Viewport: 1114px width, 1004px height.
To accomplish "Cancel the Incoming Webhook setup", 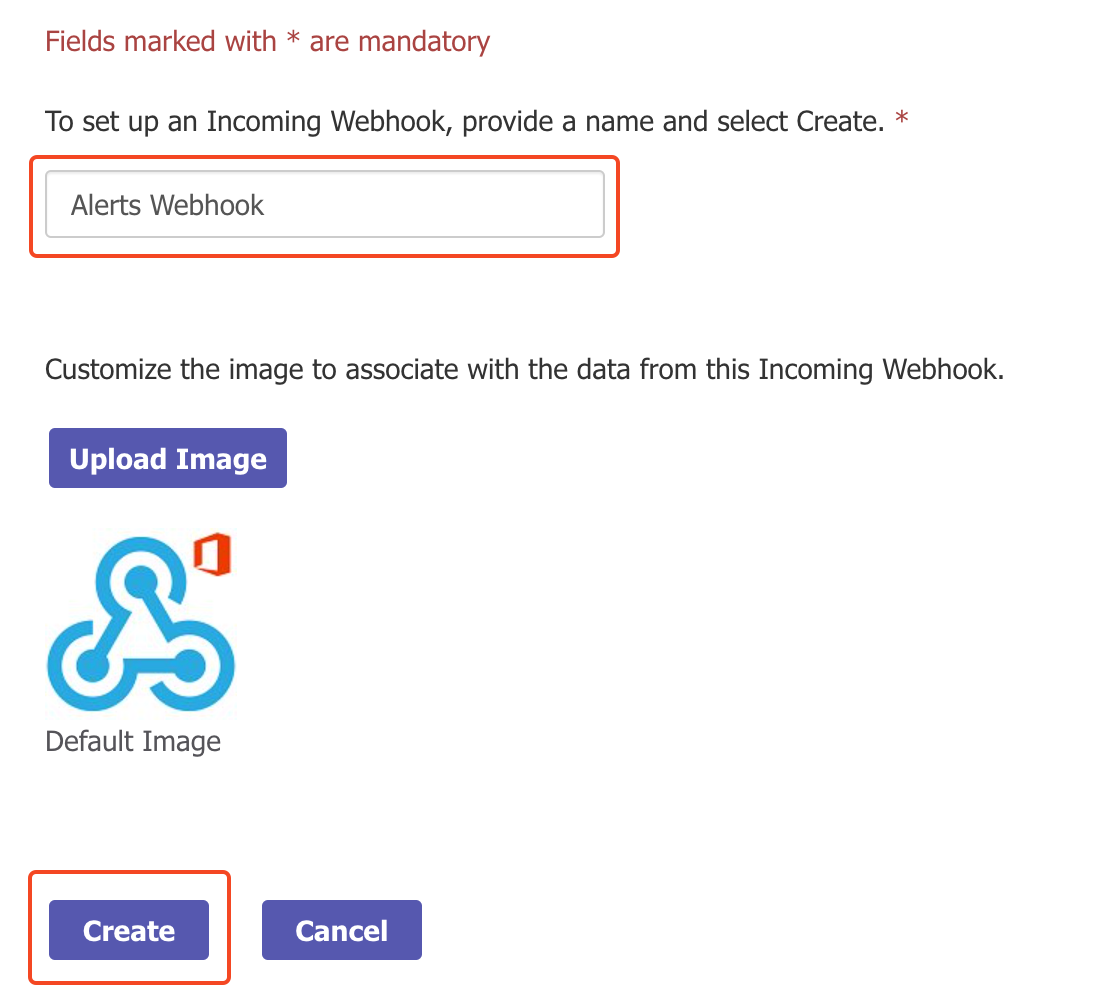I will coord(342,930).
